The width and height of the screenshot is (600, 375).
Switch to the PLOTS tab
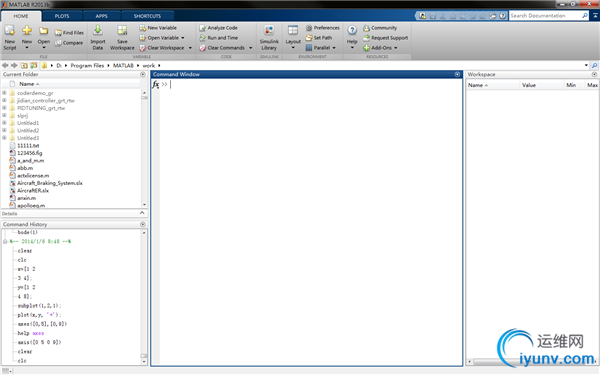[x=62, y=16]
